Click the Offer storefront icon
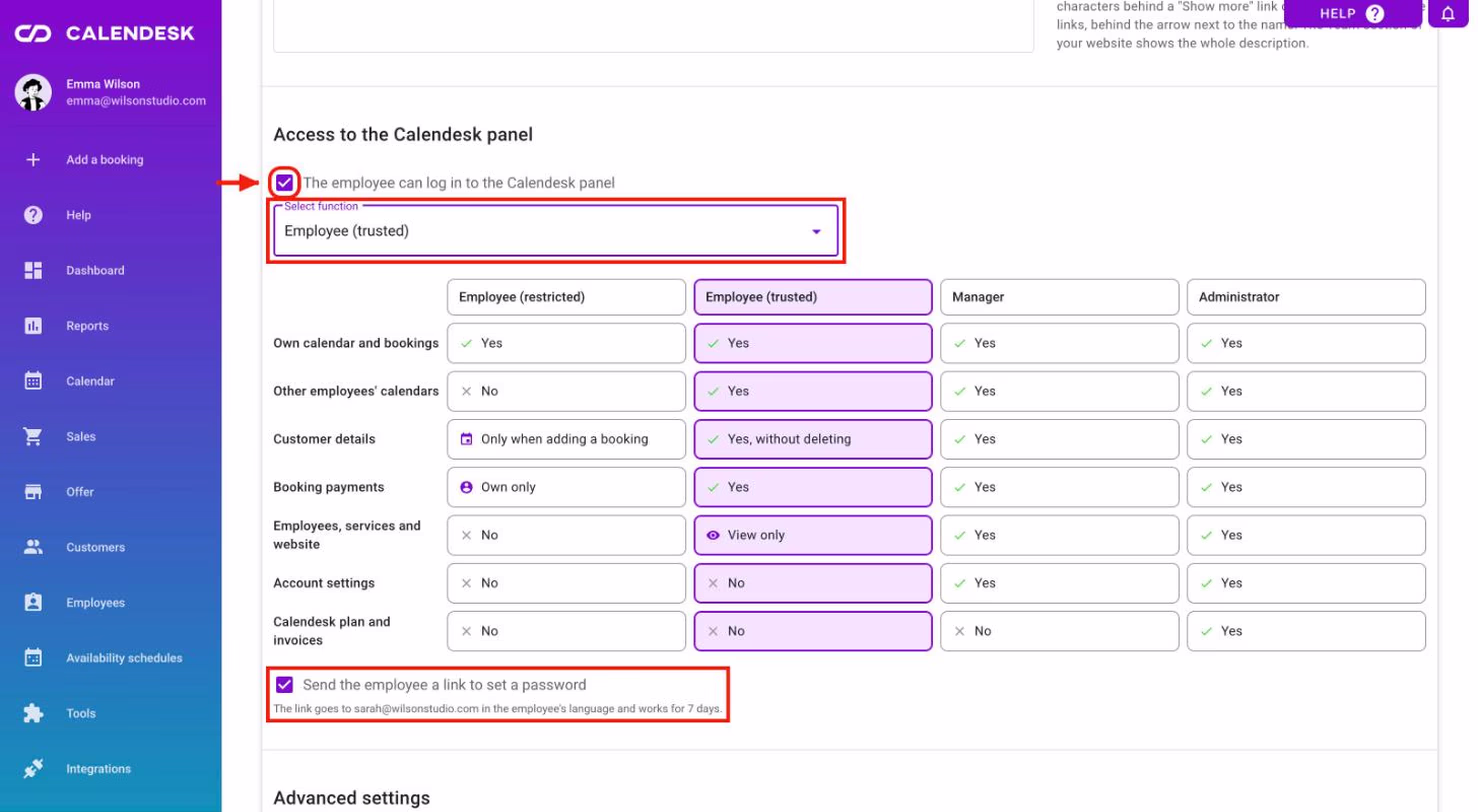 (33, 492)
